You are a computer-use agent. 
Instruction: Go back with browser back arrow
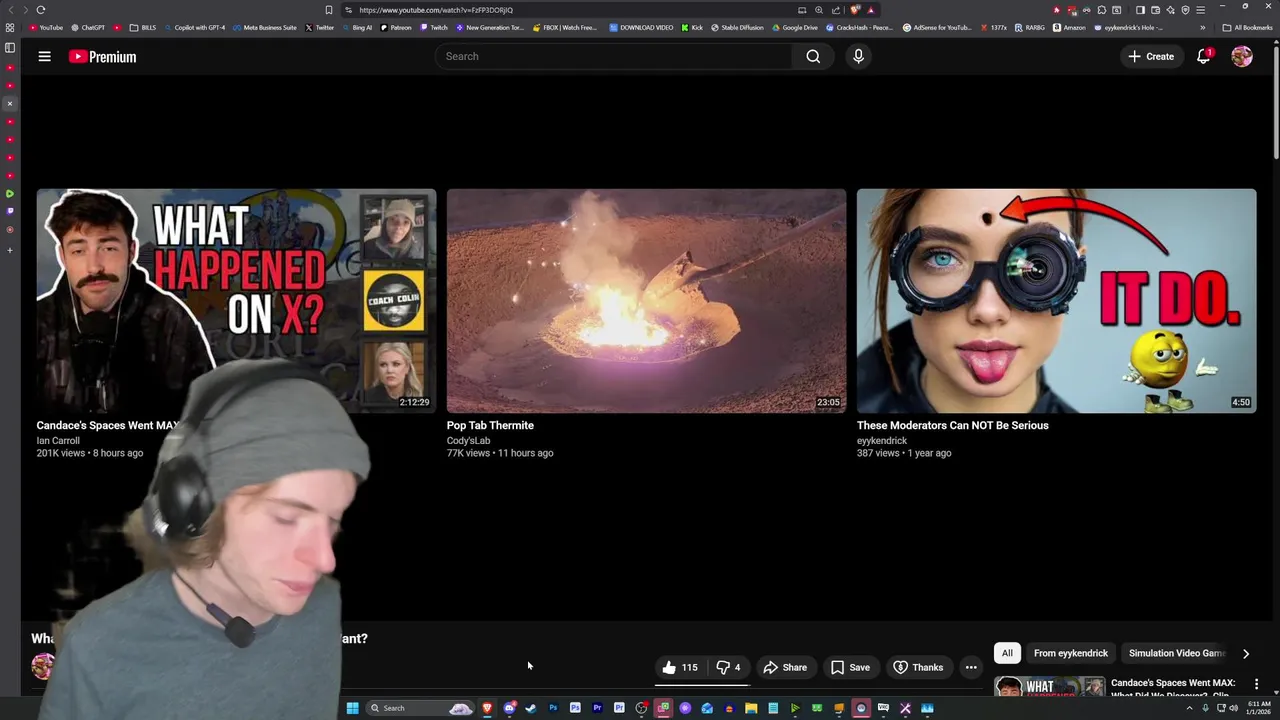point(12,10)
